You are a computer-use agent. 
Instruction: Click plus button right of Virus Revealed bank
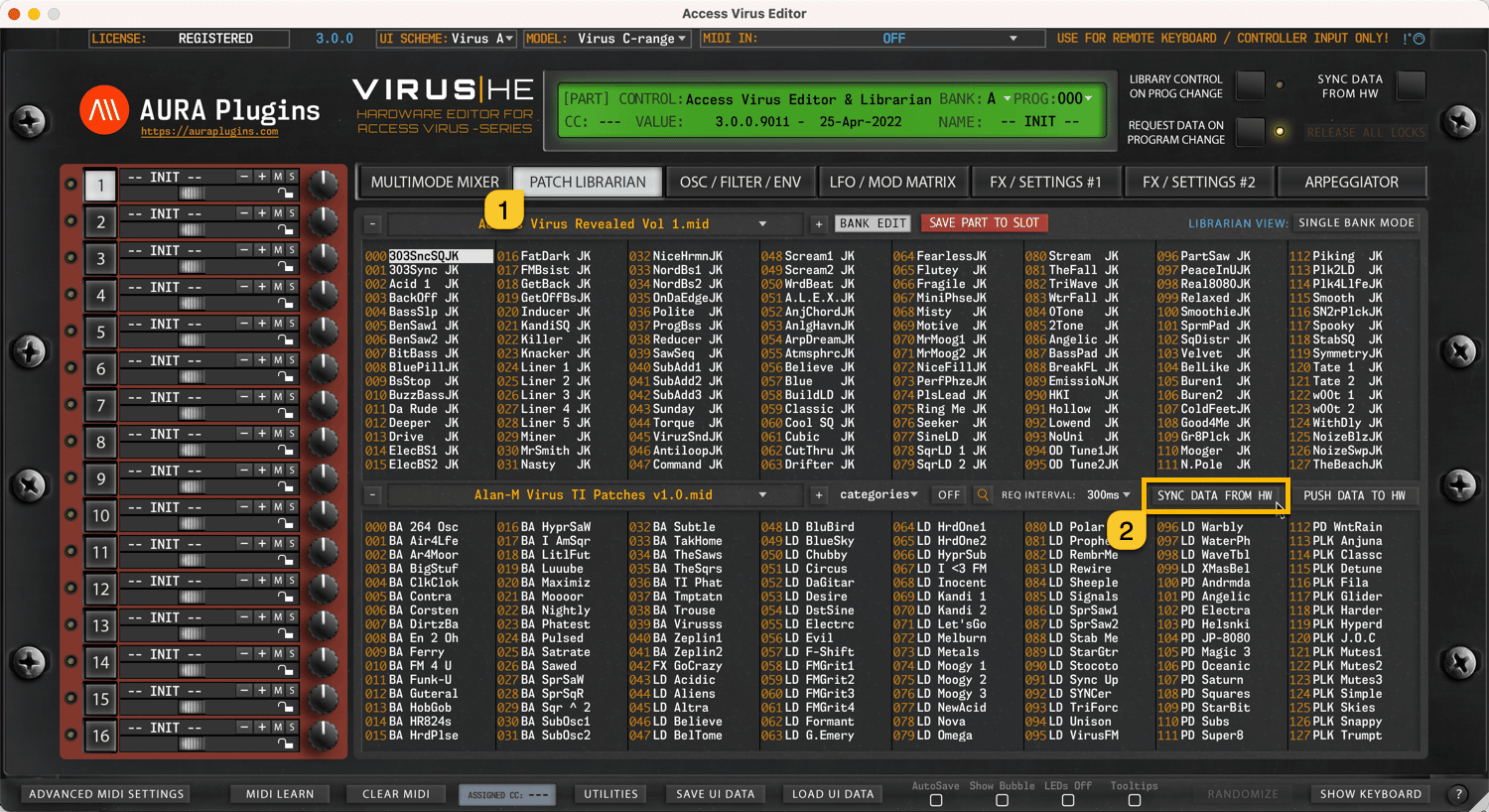tap(819, 224)
